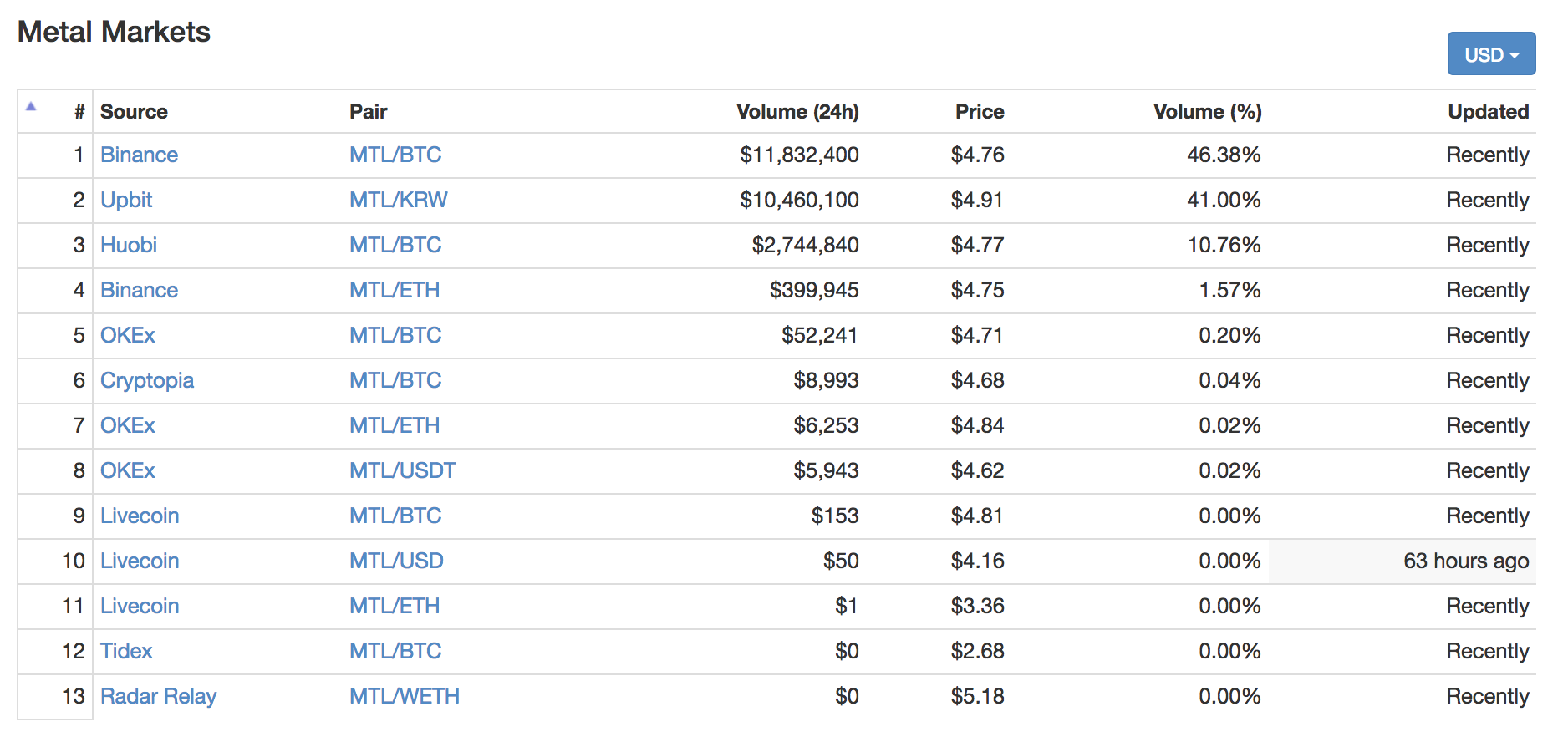Open Cryptopia exchange link
Screen dimensions: 1568x752
tap(147, 380)
